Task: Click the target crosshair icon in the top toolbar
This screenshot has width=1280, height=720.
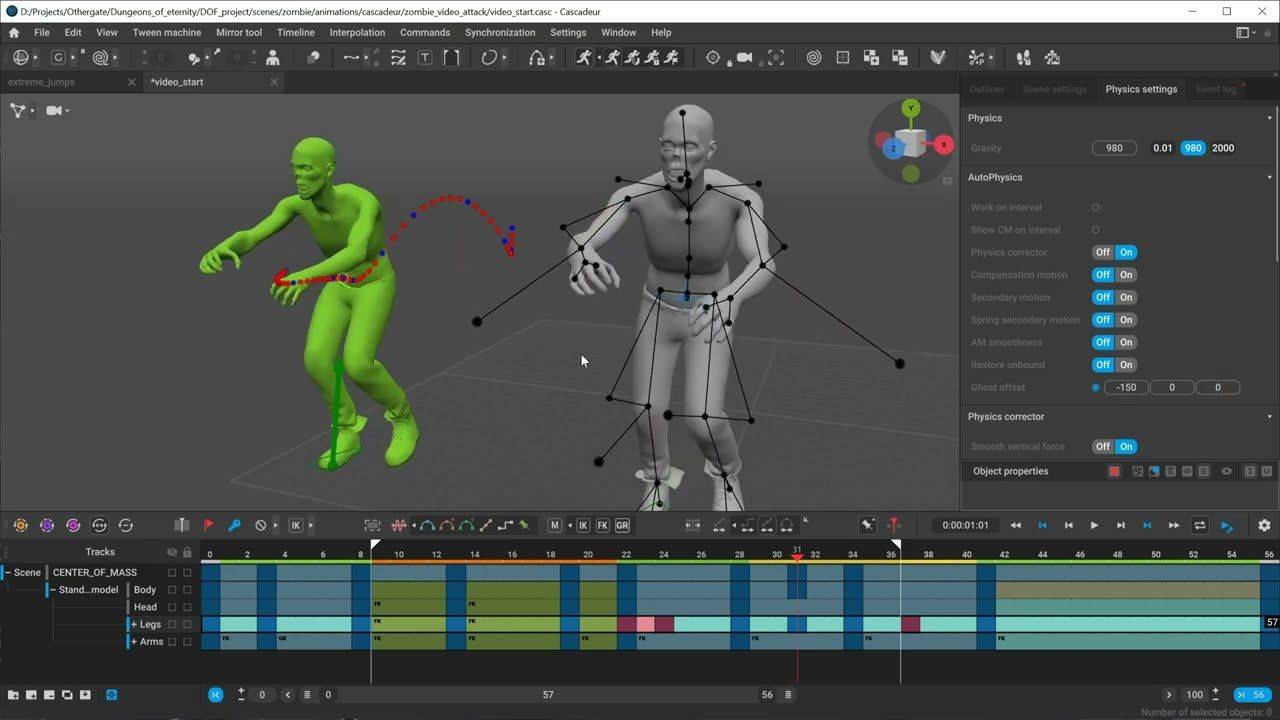Action: tap(713, 58)
